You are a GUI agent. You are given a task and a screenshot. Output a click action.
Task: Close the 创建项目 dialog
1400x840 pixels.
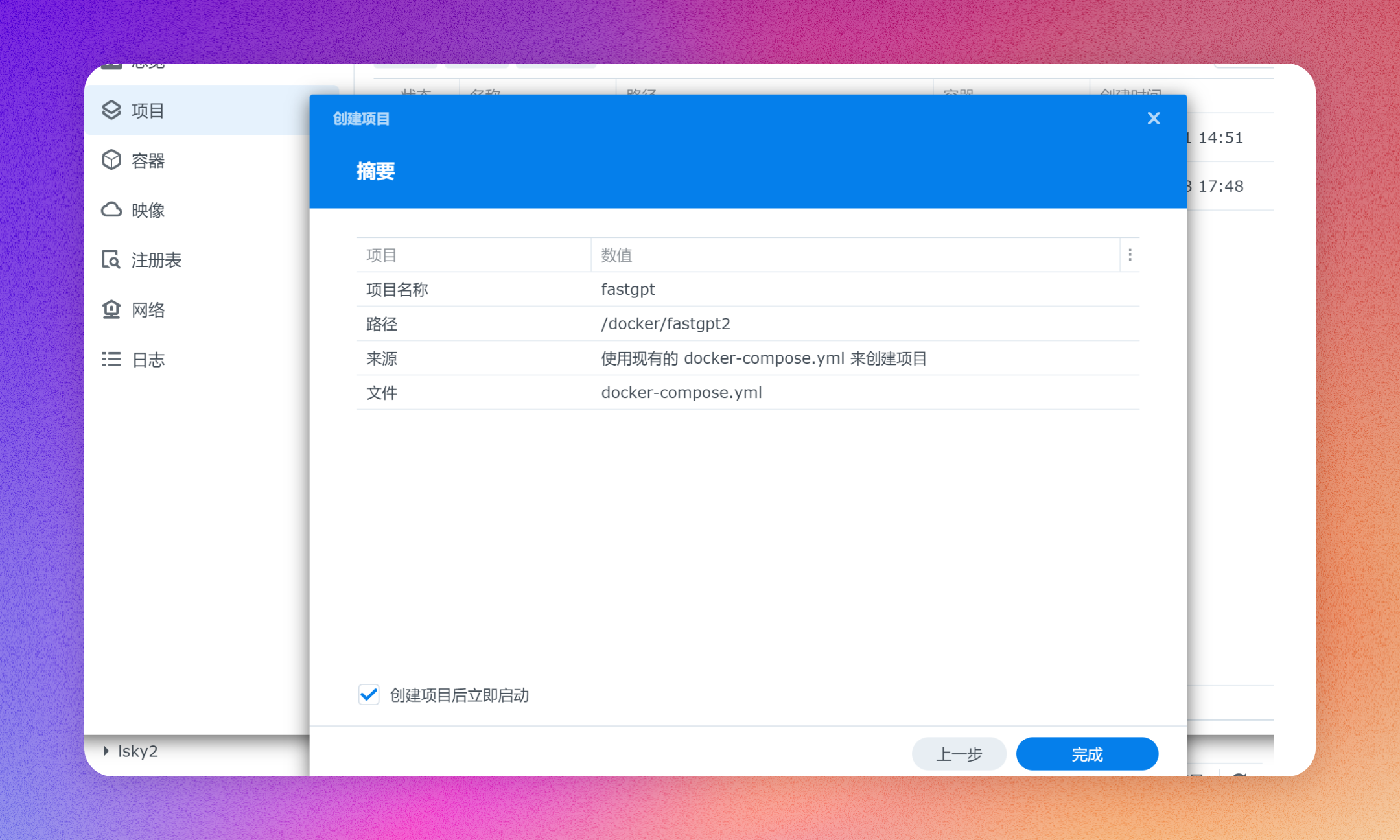coord(1154,118)
